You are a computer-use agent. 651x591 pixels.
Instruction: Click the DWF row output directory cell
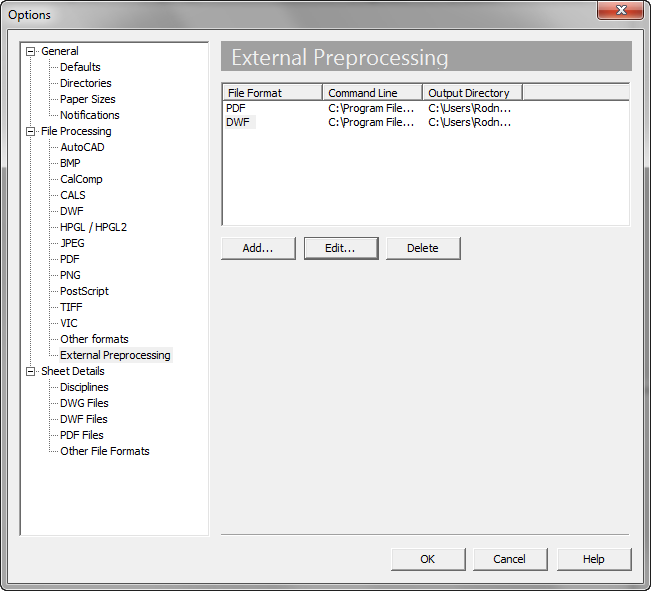[470, 122]
